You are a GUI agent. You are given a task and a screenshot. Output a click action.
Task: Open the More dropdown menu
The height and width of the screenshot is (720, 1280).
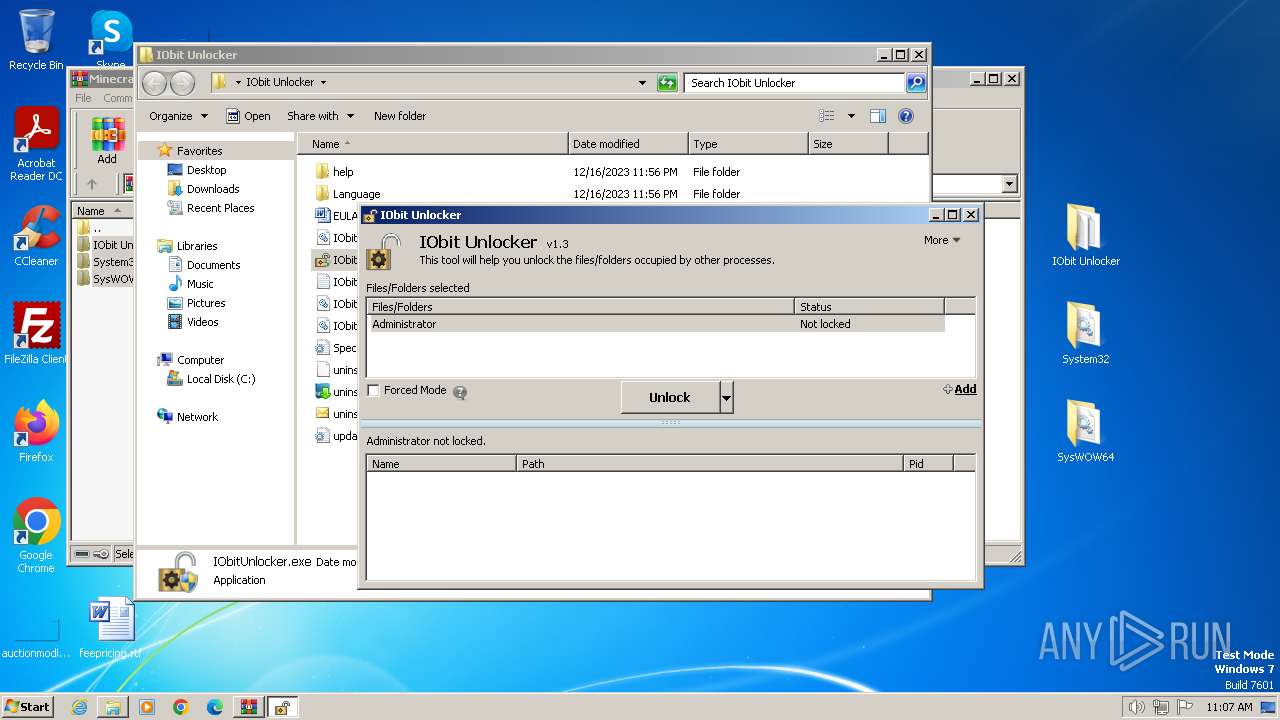click(942, 240)
